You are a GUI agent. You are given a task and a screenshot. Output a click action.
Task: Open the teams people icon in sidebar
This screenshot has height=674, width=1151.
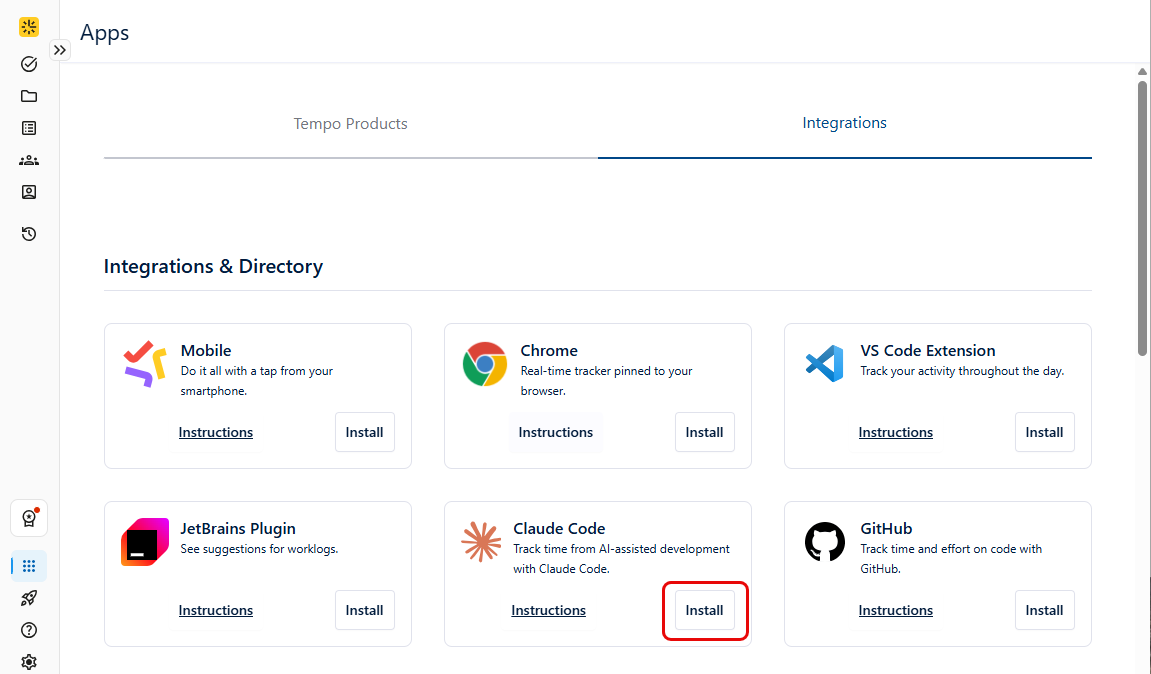click(x=29, y=160)
